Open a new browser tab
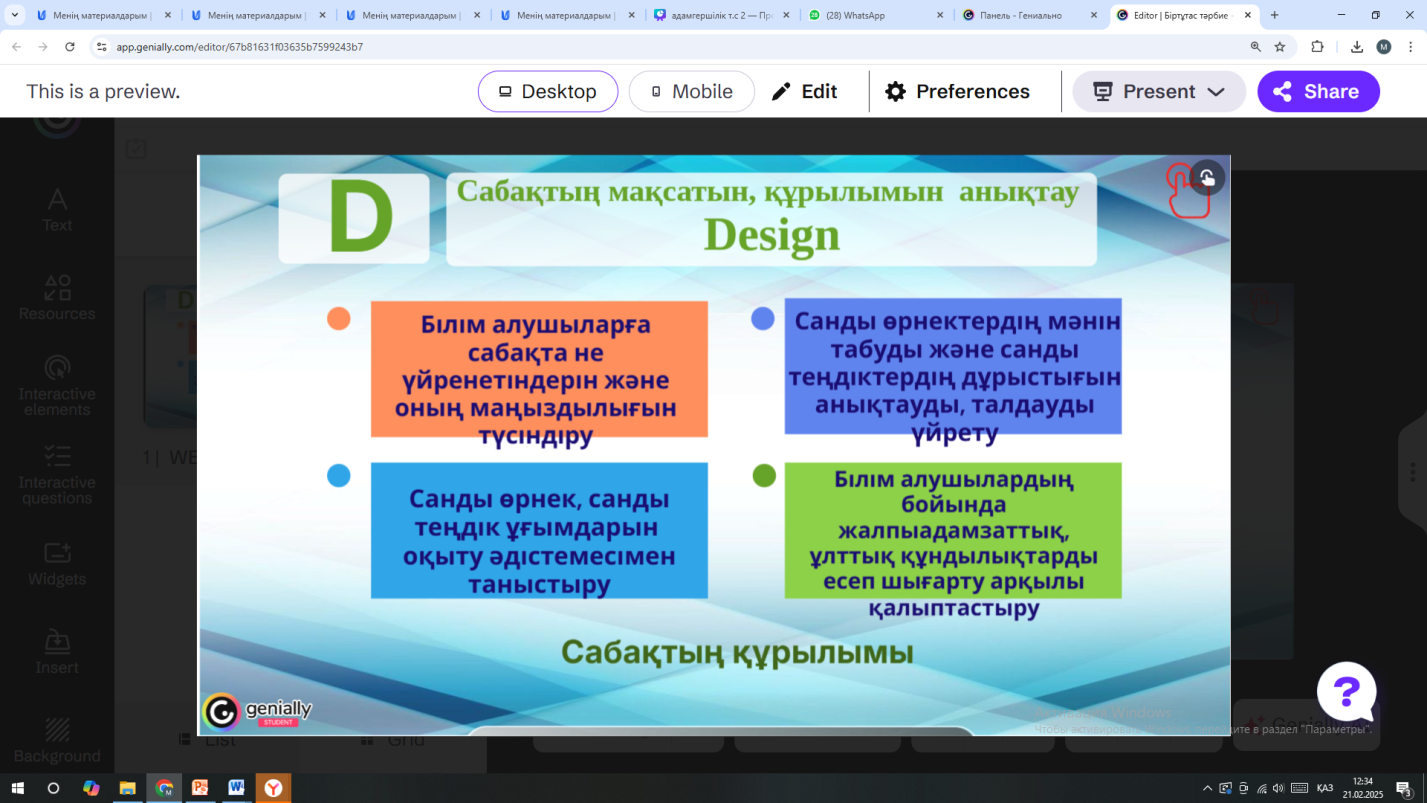The width and height of the screenshot is (1427, 803). (1274, 15)
